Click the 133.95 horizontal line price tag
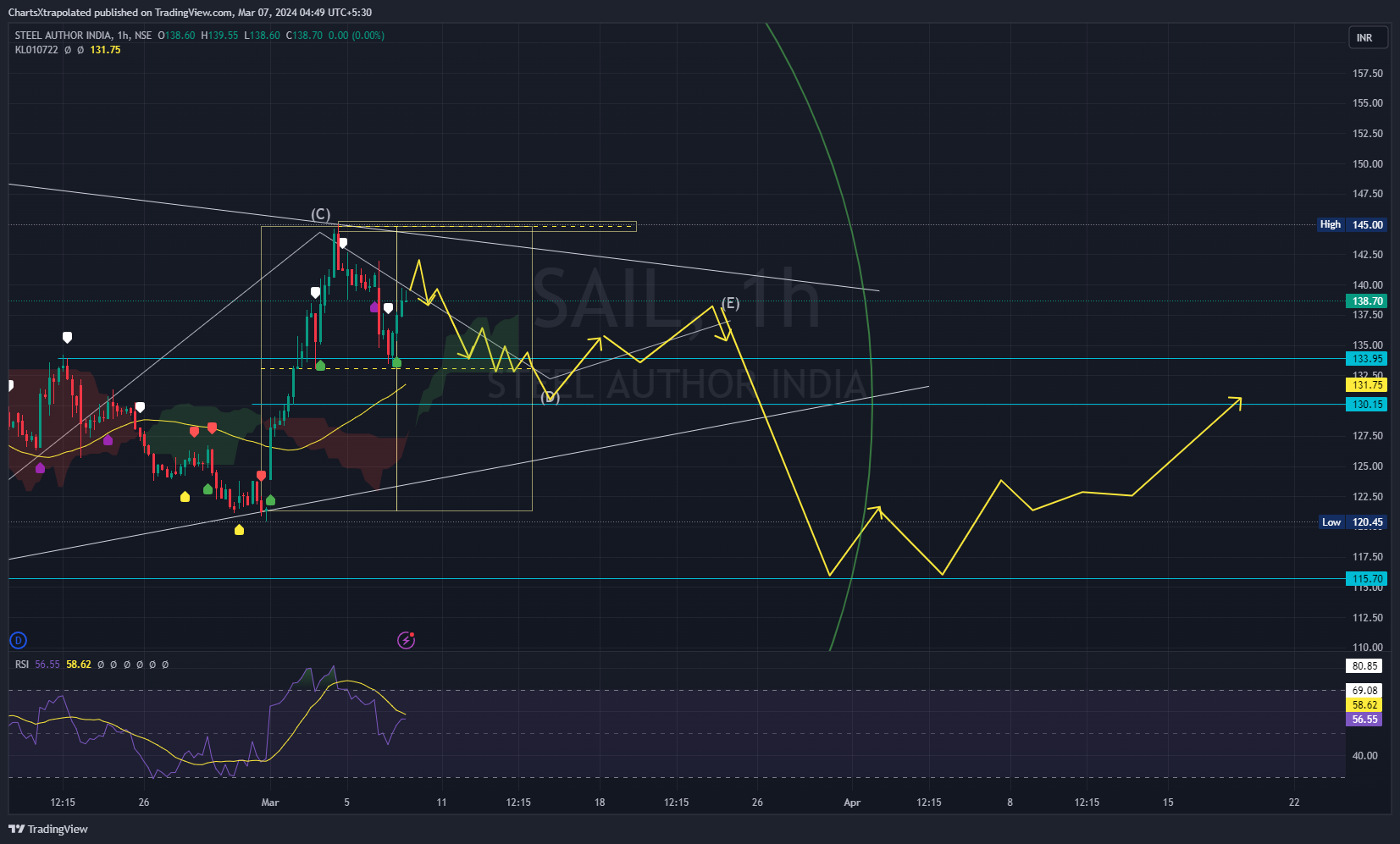This screenshot has height=844, width=1400. click(x=1367, y=359)
